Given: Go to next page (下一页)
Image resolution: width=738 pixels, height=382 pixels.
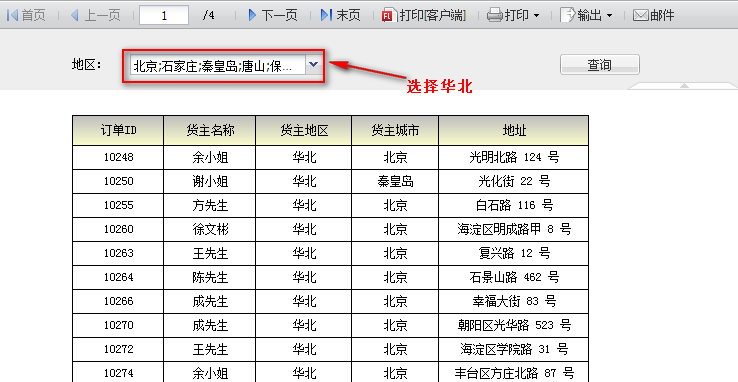Looking at the screenshot, I should 273,15.
